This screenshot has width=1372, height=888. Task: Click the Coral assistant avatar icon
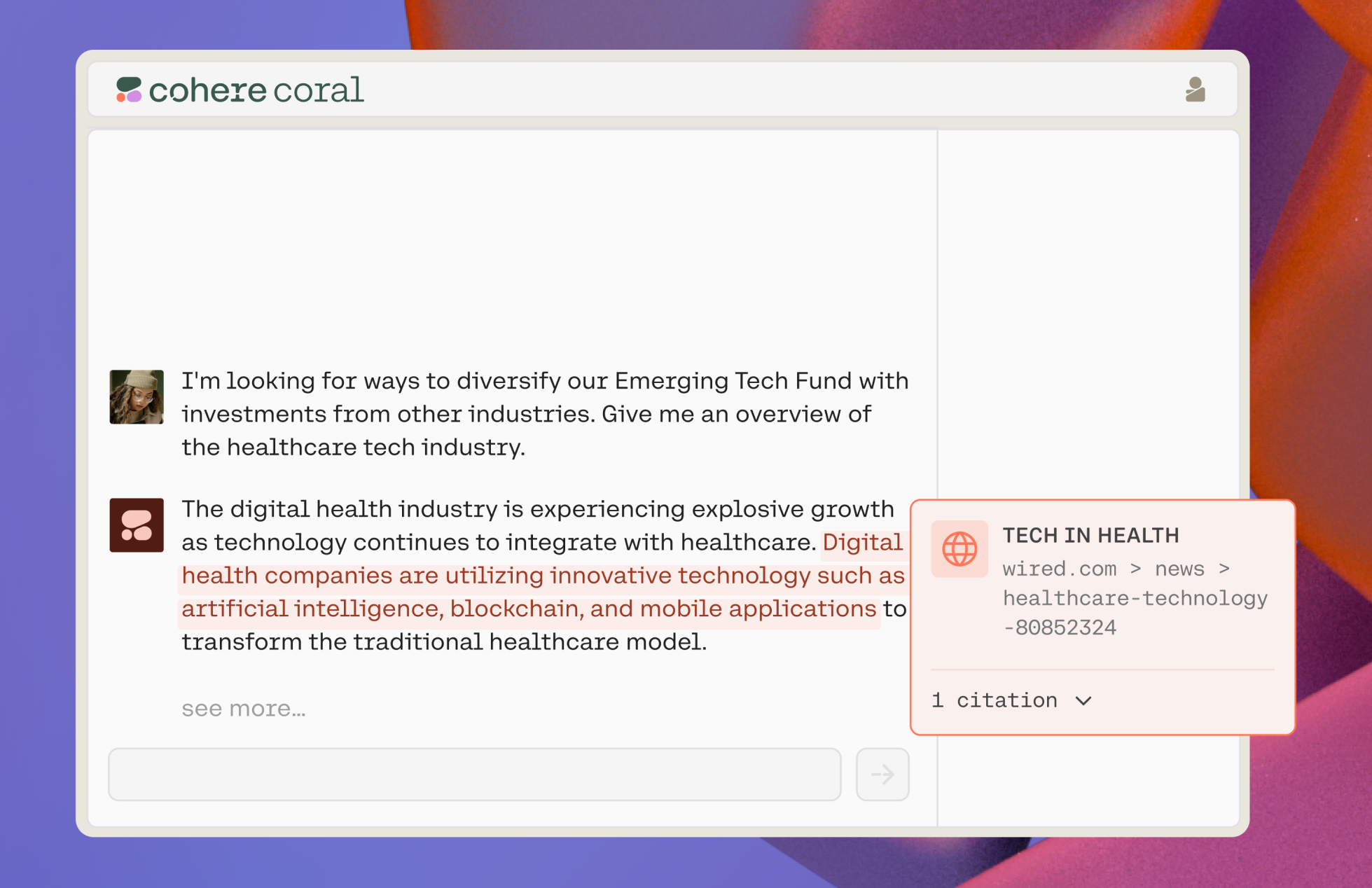click(137, 525)
